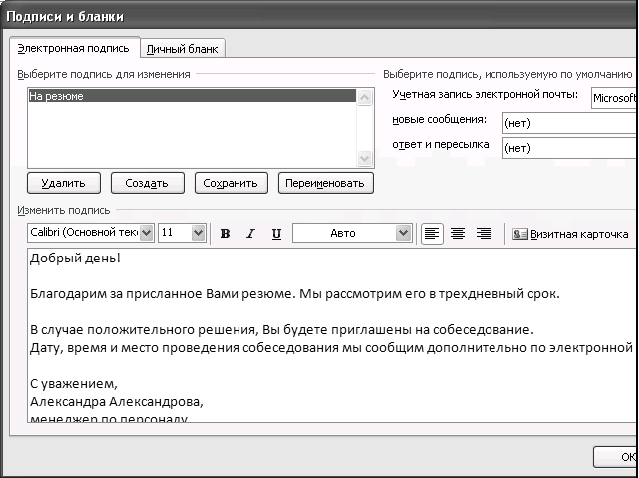Switch to the Личный бланк tab

coord(184,48)
